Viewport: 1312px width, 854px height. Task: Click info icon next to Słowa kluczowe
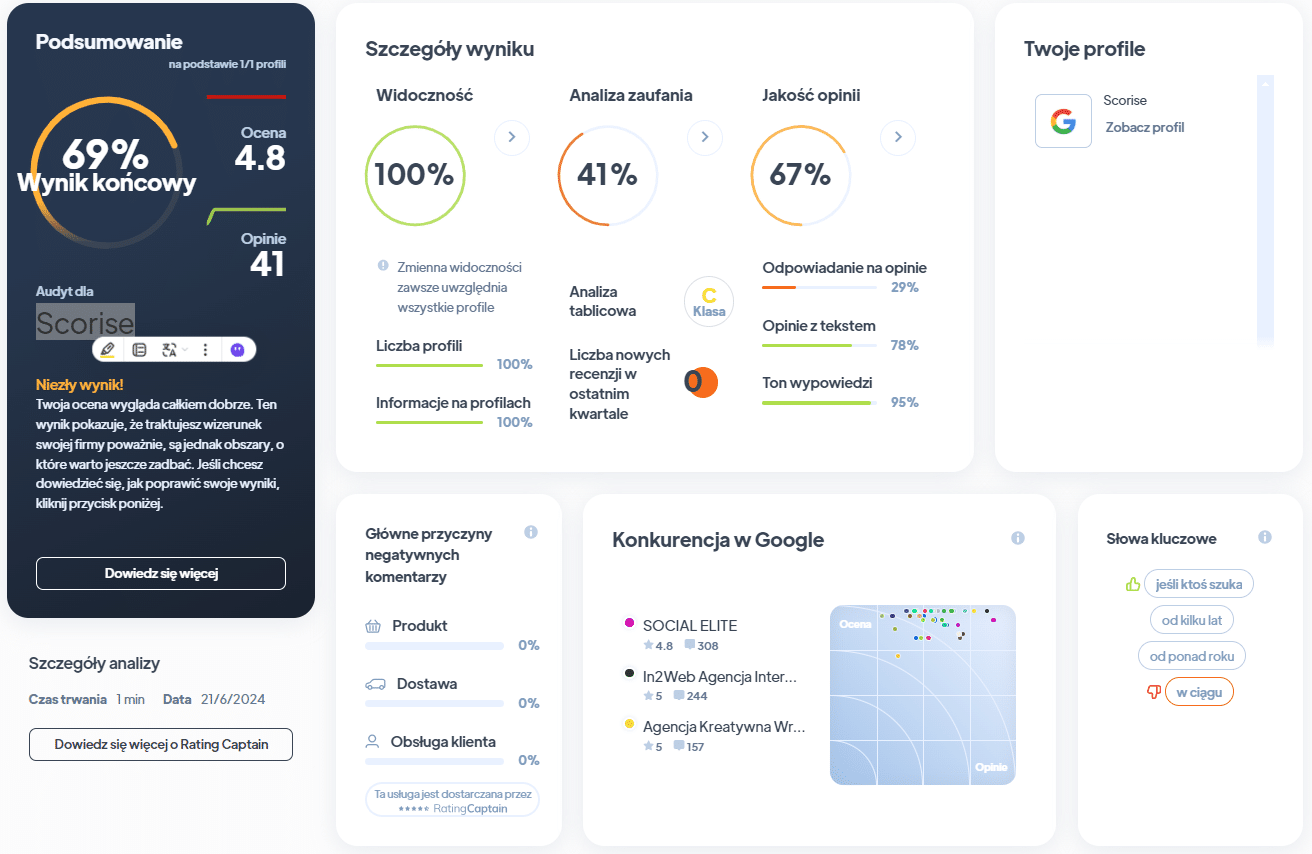tap(1265, 537)
